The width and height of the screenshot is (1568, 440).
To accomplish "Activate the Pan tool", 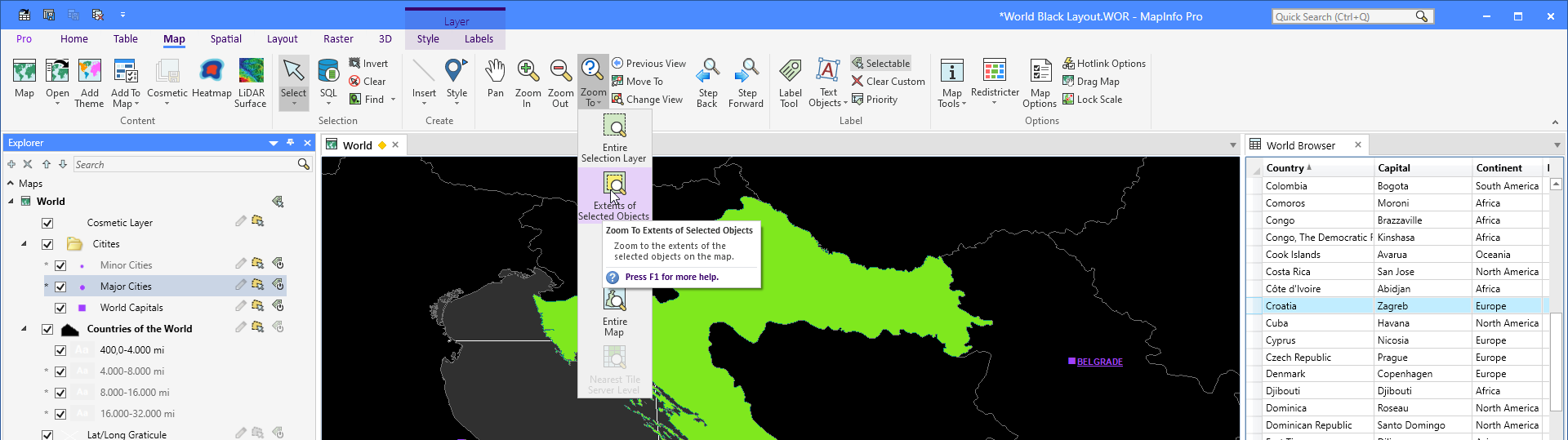I will (x=496, y=79).
